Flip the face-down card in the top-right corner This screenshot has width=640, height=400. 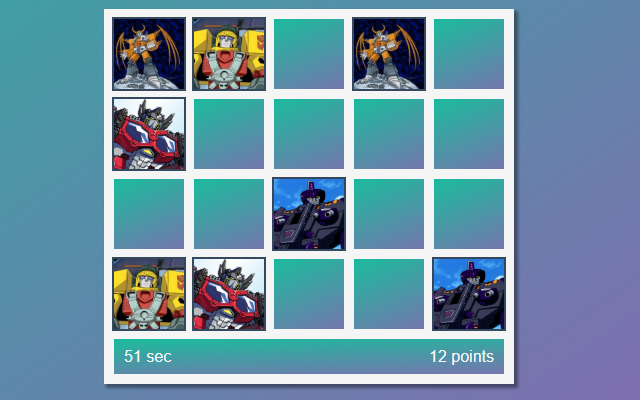469,54
